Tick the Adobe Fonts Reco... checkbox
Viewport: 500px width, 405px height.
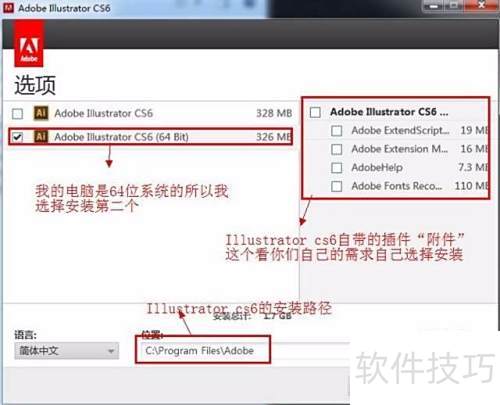[x=337, y=186]
